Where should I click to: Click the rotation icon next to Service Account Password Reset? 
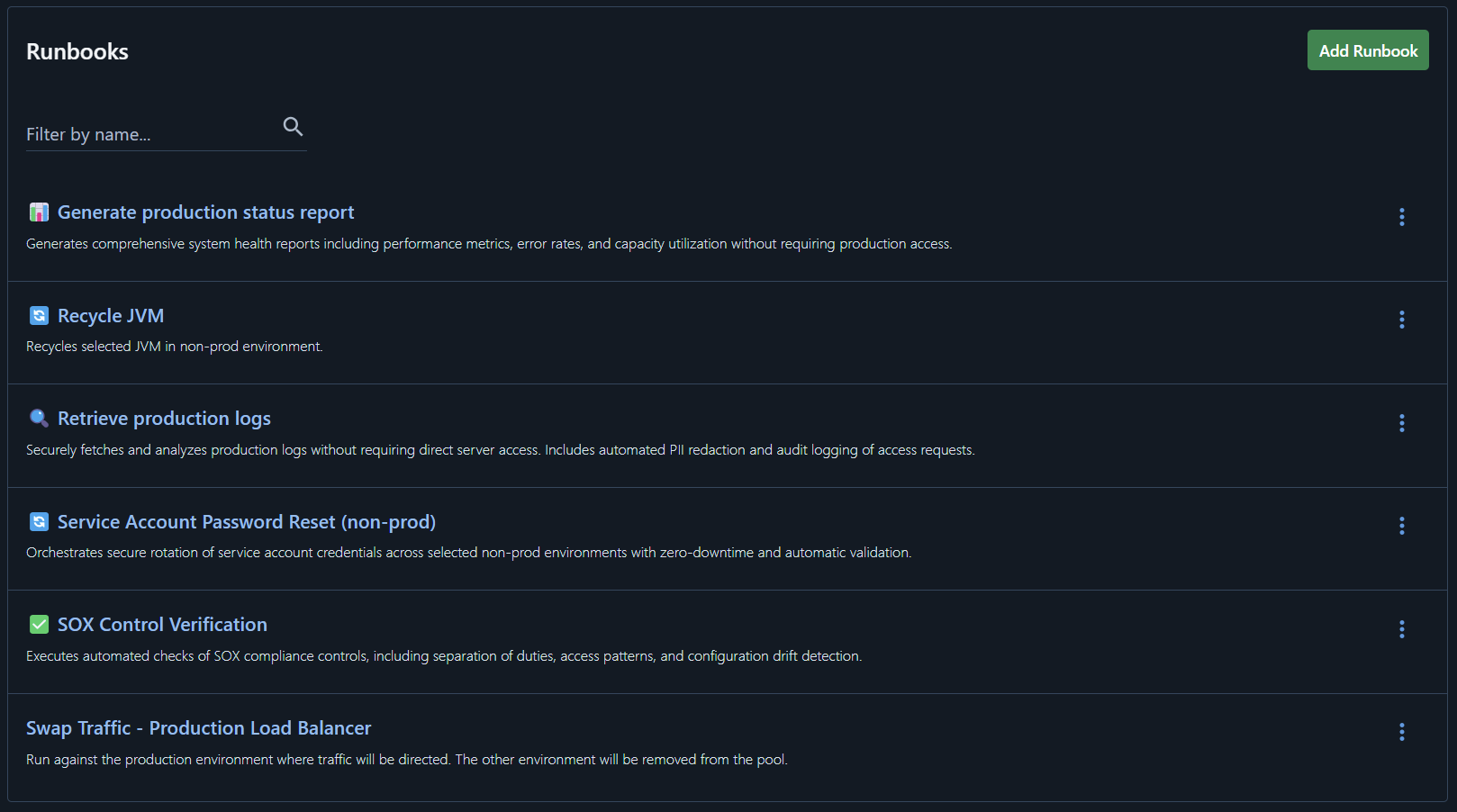(39, 521)
